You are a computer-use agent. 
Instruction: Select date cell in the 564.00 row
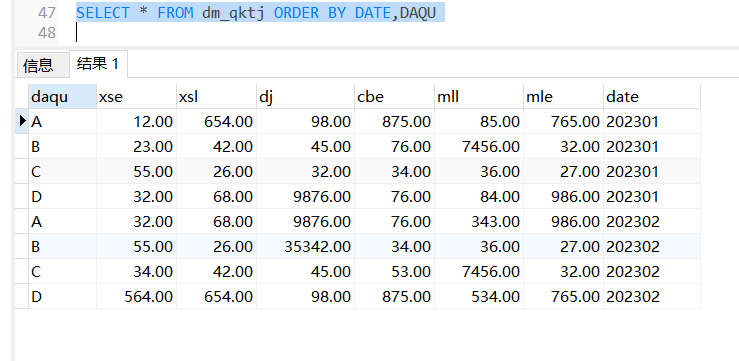(652, 296)
